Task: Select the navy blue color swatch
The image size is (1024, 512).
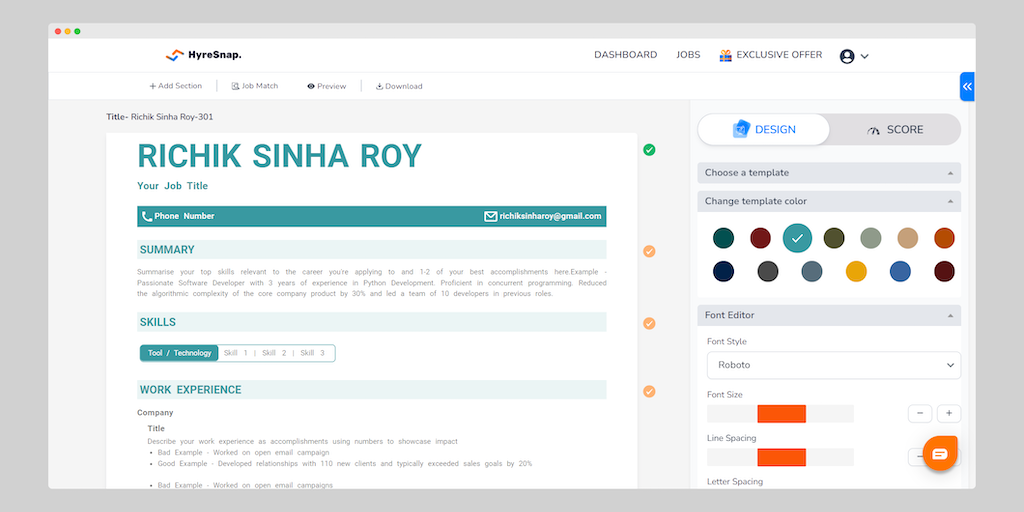Action: (x=724, y=272)
